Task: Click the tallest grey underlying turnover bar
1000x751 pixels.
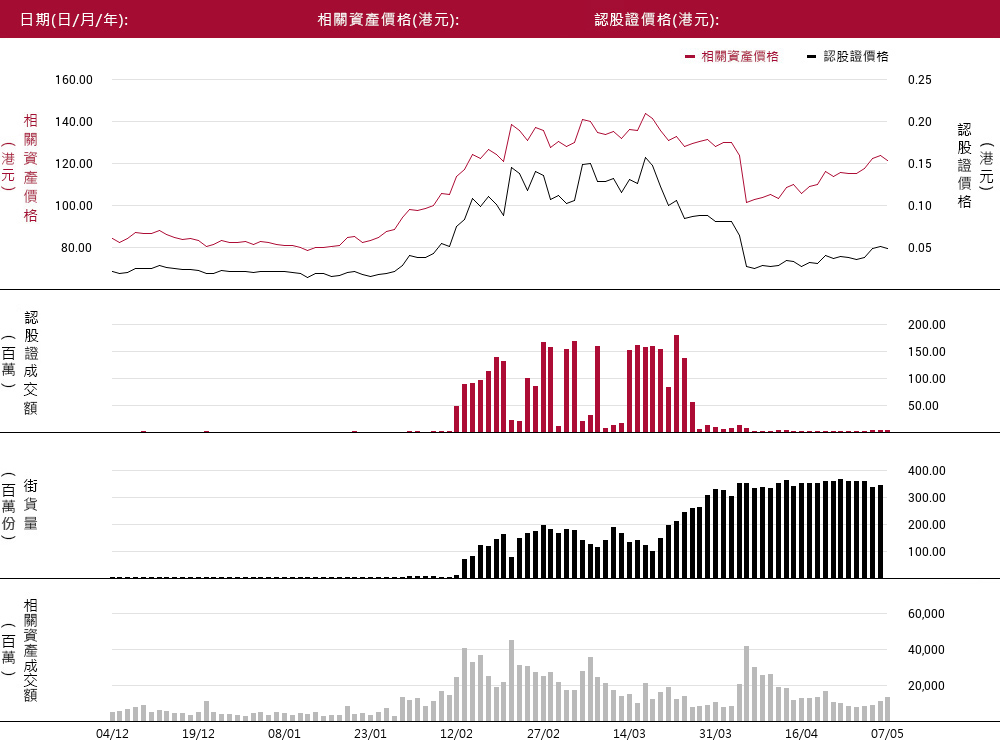Action: 511,681
